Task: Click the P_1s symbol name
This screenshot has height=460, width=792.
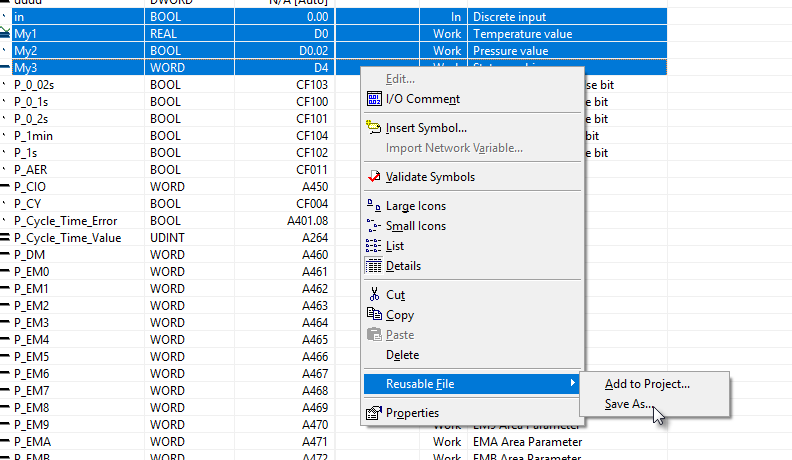Action: point(25,152)
